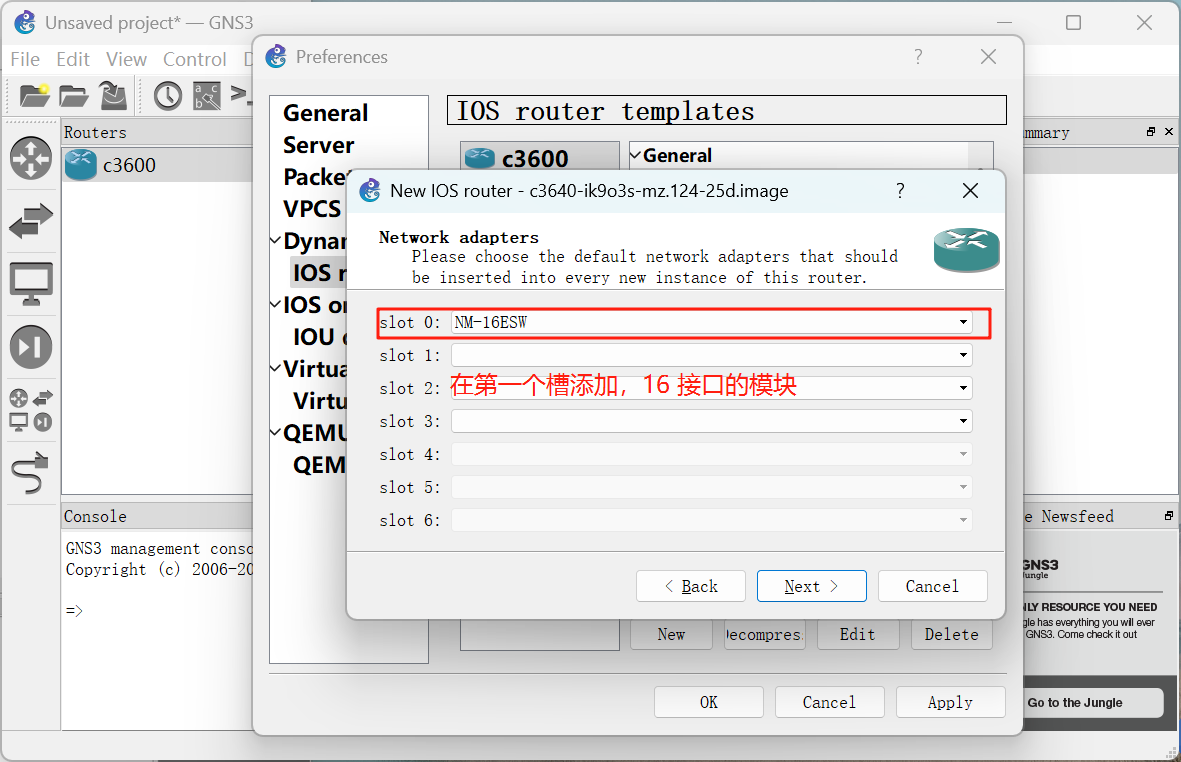Click Go to the Jungle button
Viewport: 1181px width, 762px height.
point(1092,703)
